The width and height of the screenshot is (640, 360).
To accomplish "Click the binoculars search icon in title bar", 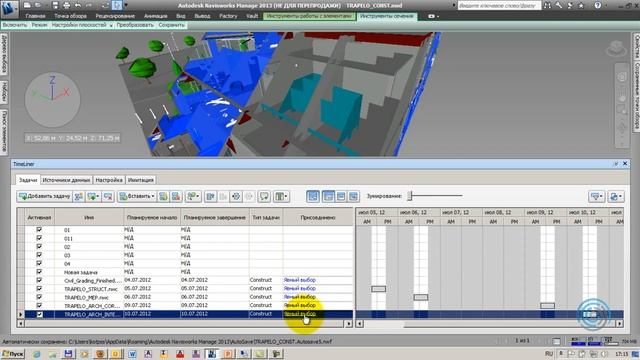I will (x=547, y=5).
